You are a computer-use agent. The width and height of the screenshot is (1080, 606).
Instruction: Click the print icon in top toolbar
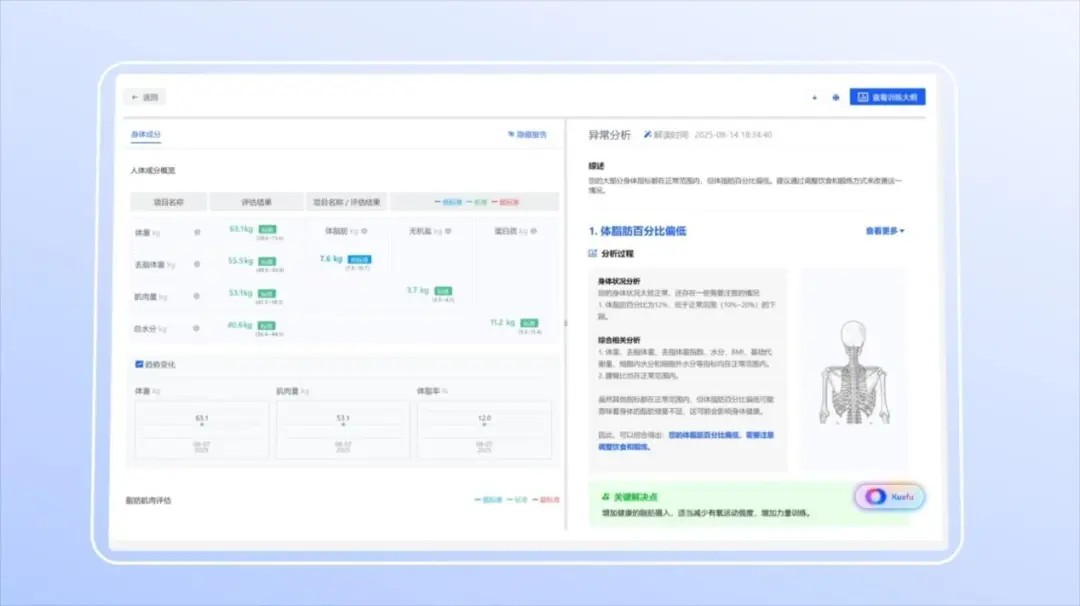tap(835, 98)
